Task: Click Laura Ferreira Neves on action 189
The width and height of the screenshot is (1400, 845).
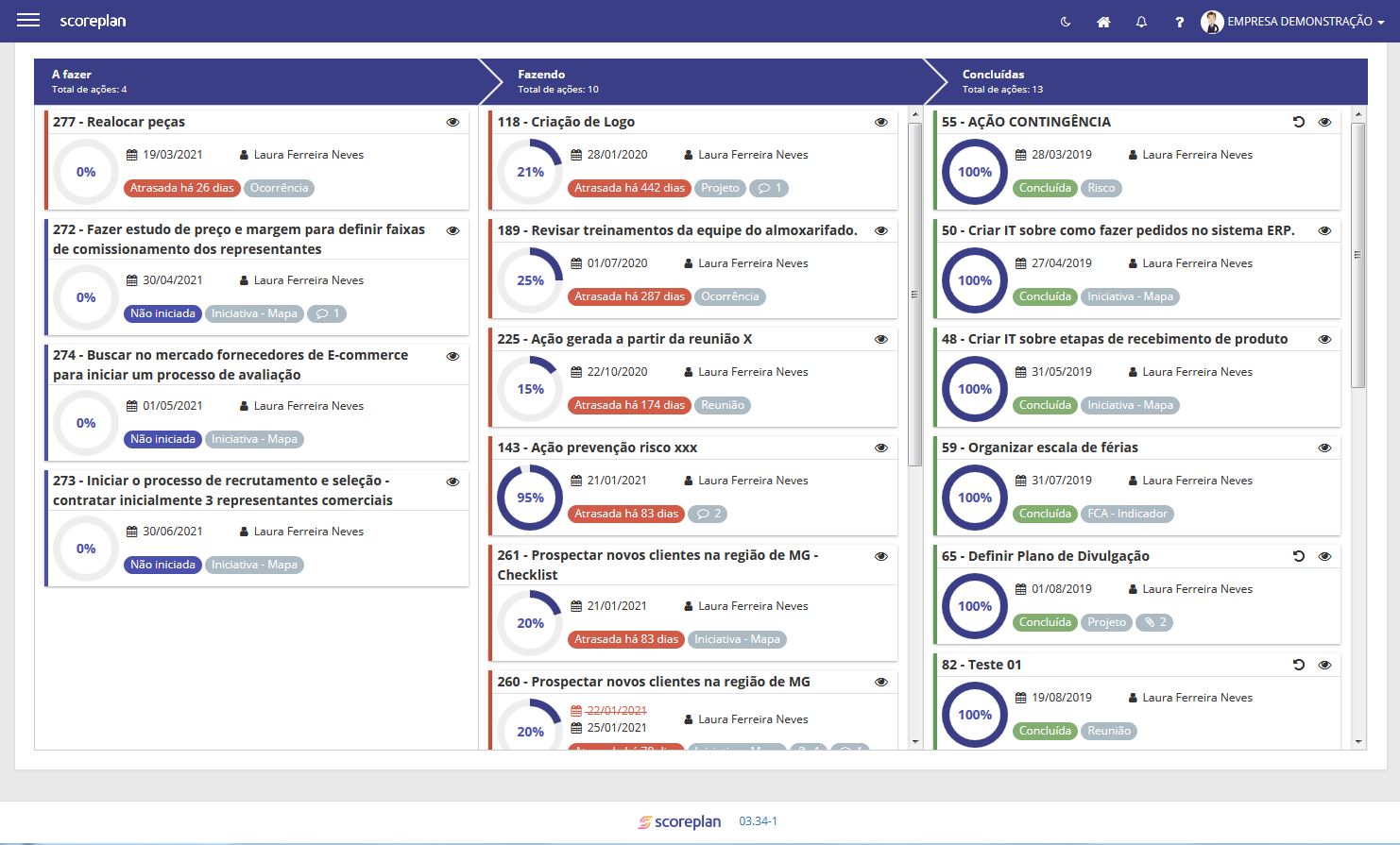Action: coord(753,263)
